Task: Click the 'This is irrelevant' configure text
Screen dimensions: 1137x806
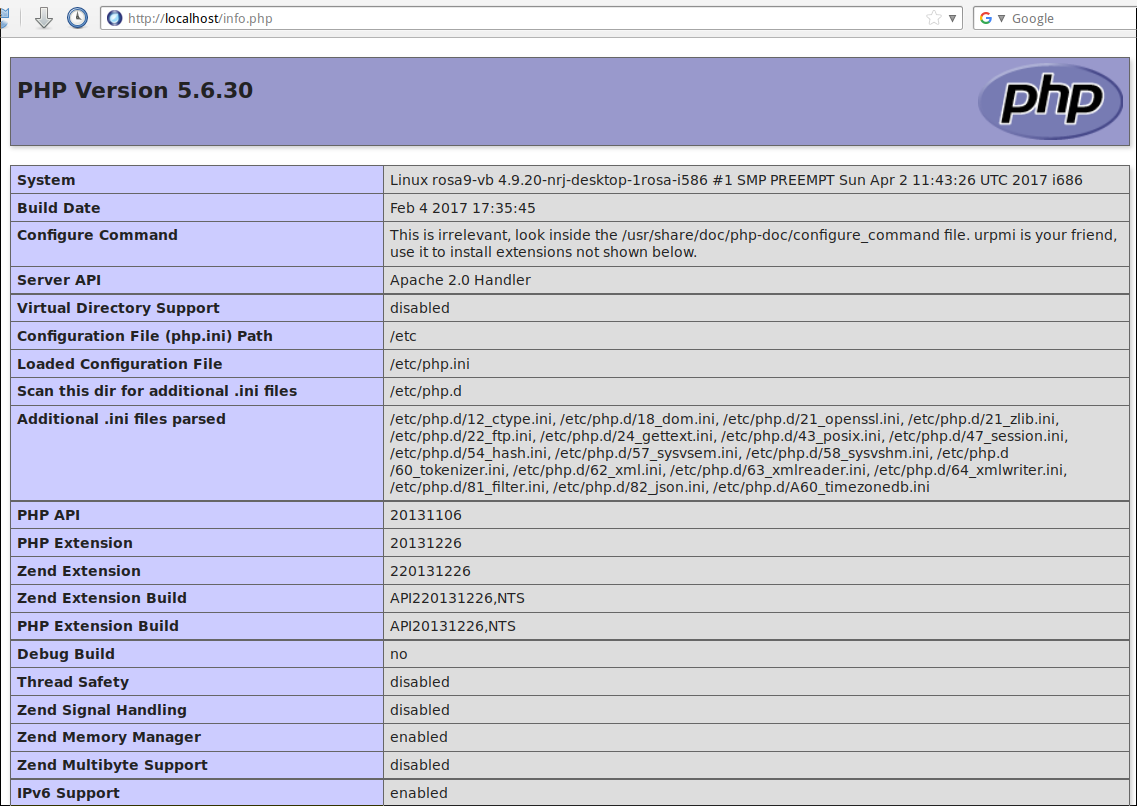Action: pos(753,244)
